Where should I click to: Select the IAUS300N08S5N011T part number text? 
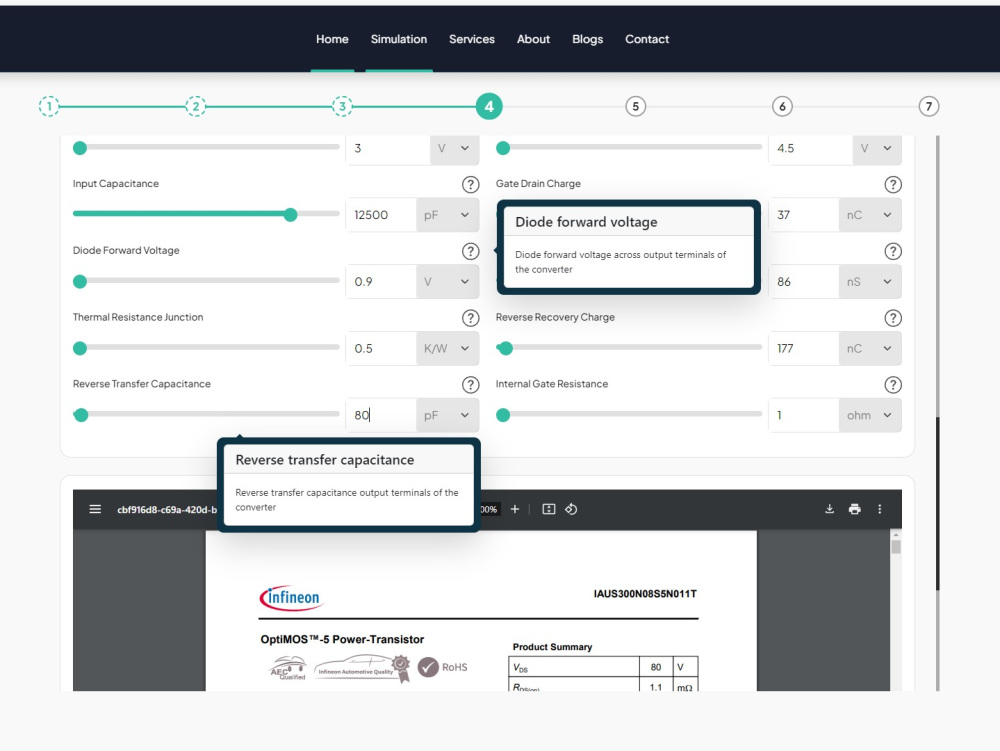point(645,594)
